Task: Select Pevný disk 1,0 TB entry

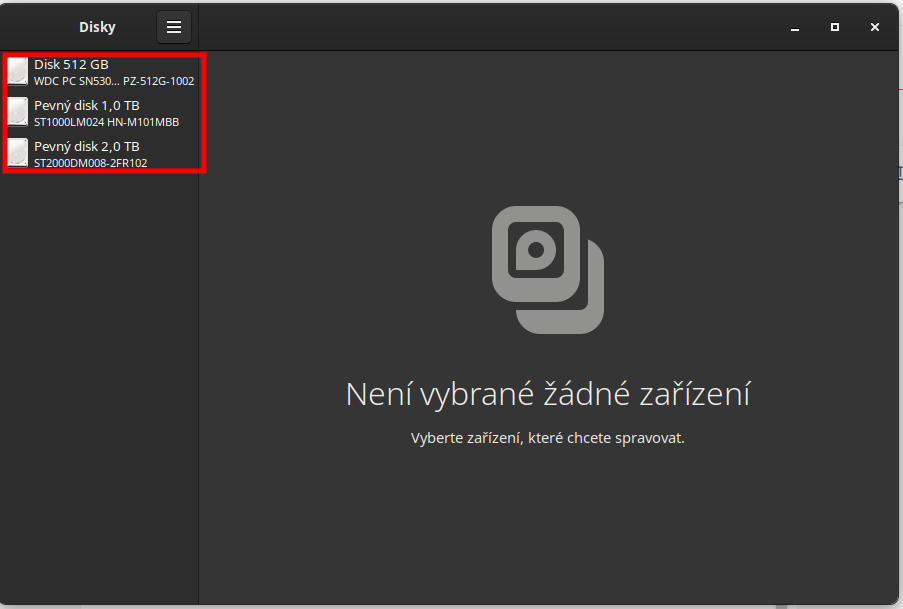Action: (101, 113)
